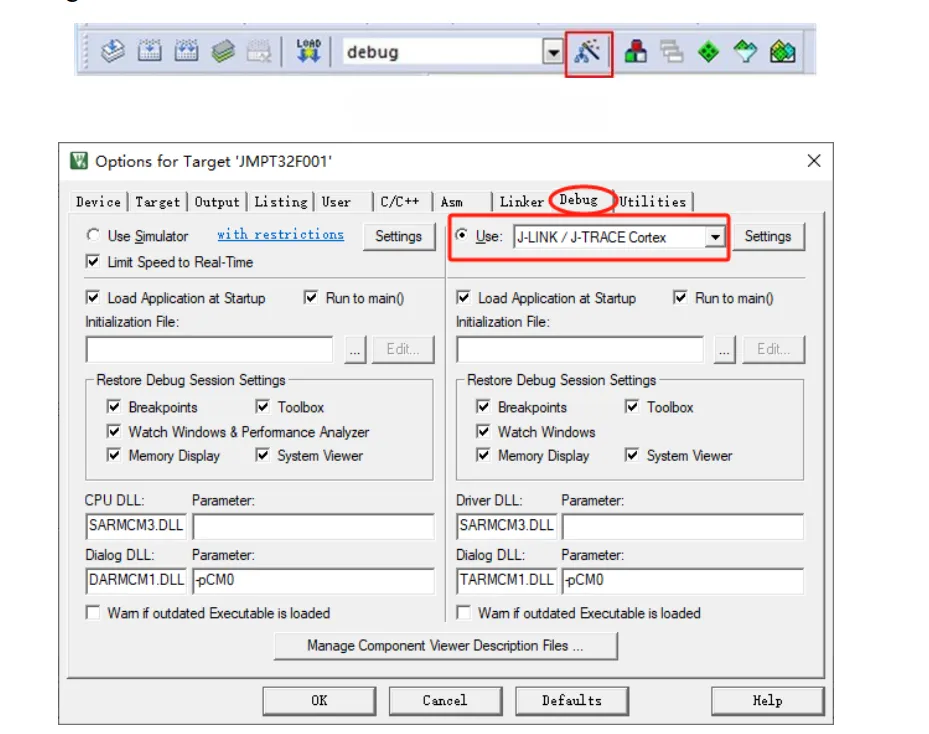The height and width of the screenshot is (734, 929).
Task: Close the Options for Target dialog
Action: 814,161
